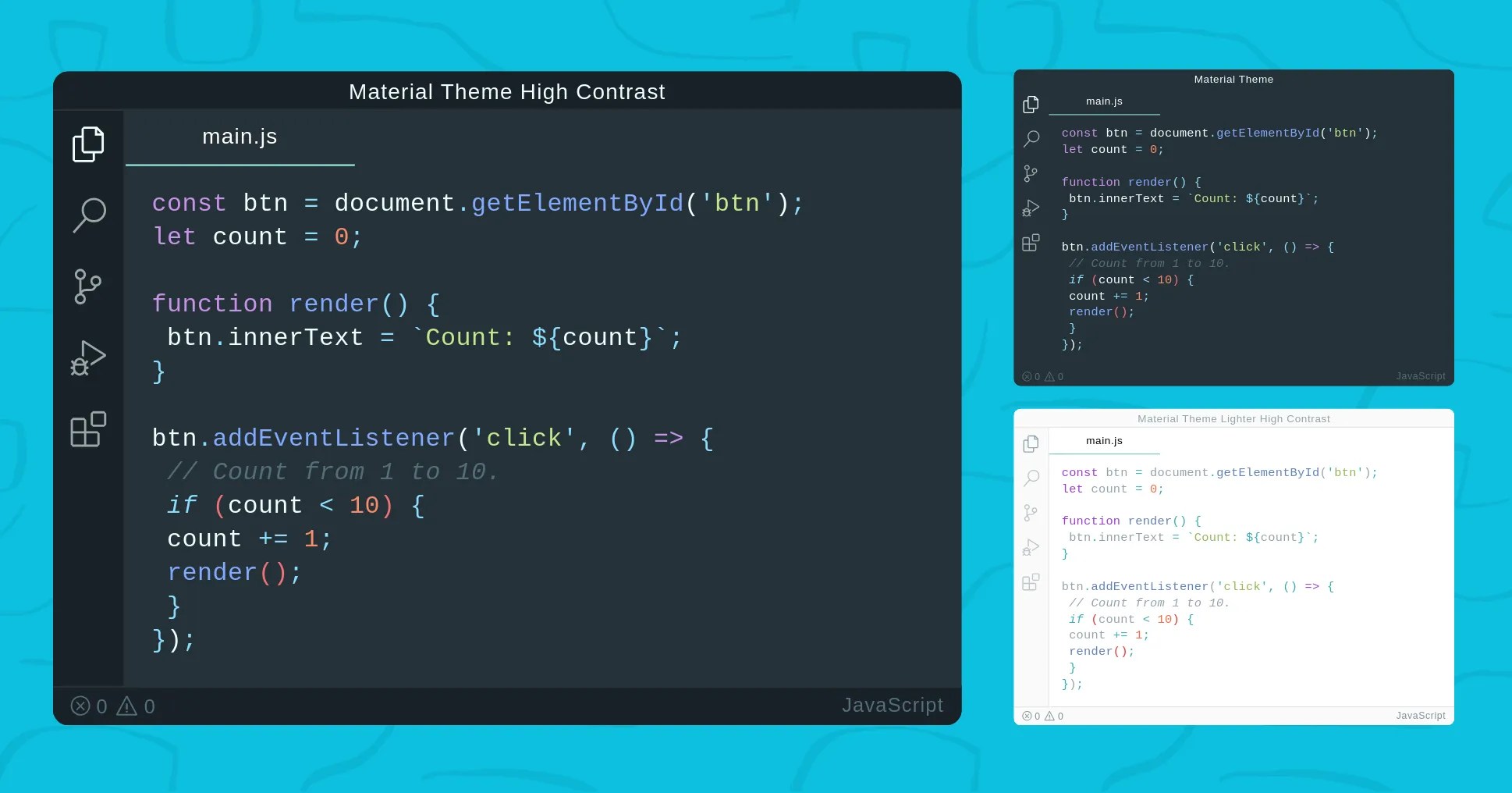Click warning icon in Material Theme status bar
This screenshot has width=1512, height=793.
(x=1049, y=376)
